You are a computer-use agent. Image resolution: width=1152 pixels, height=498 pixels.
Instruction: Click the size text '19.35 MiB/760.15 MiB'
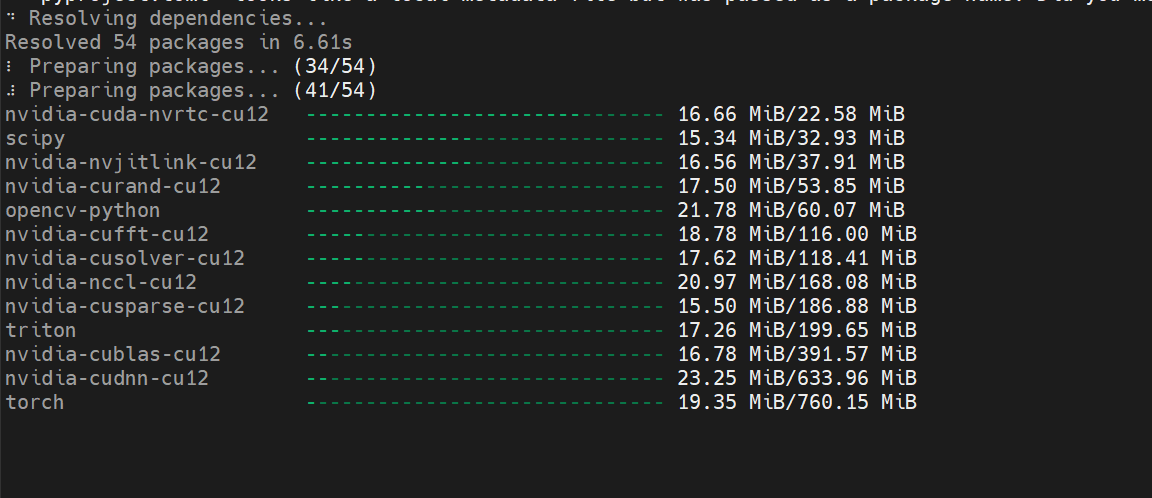pyautogui.click(x=797, y=403)
